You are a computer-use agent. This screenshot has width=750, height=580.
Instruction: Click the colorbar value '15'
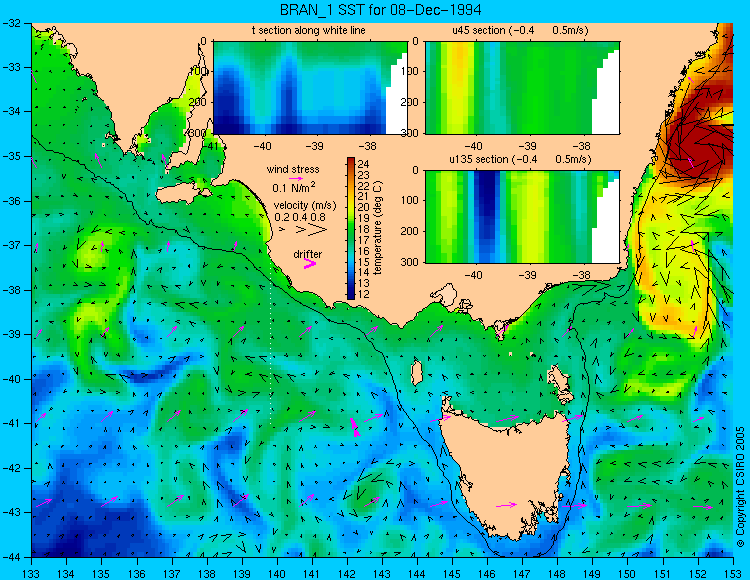364,262
